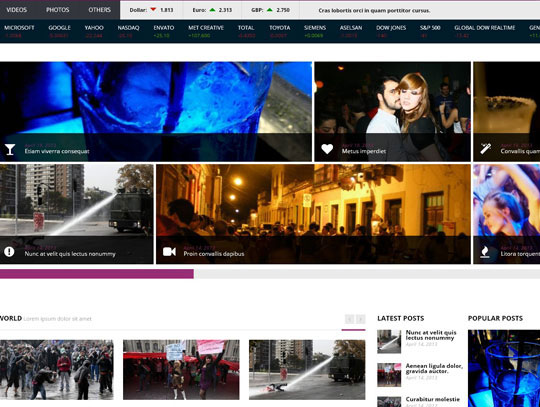
Task: Click the POPULAR POSTS heading
Action: [x=495, y=318]
